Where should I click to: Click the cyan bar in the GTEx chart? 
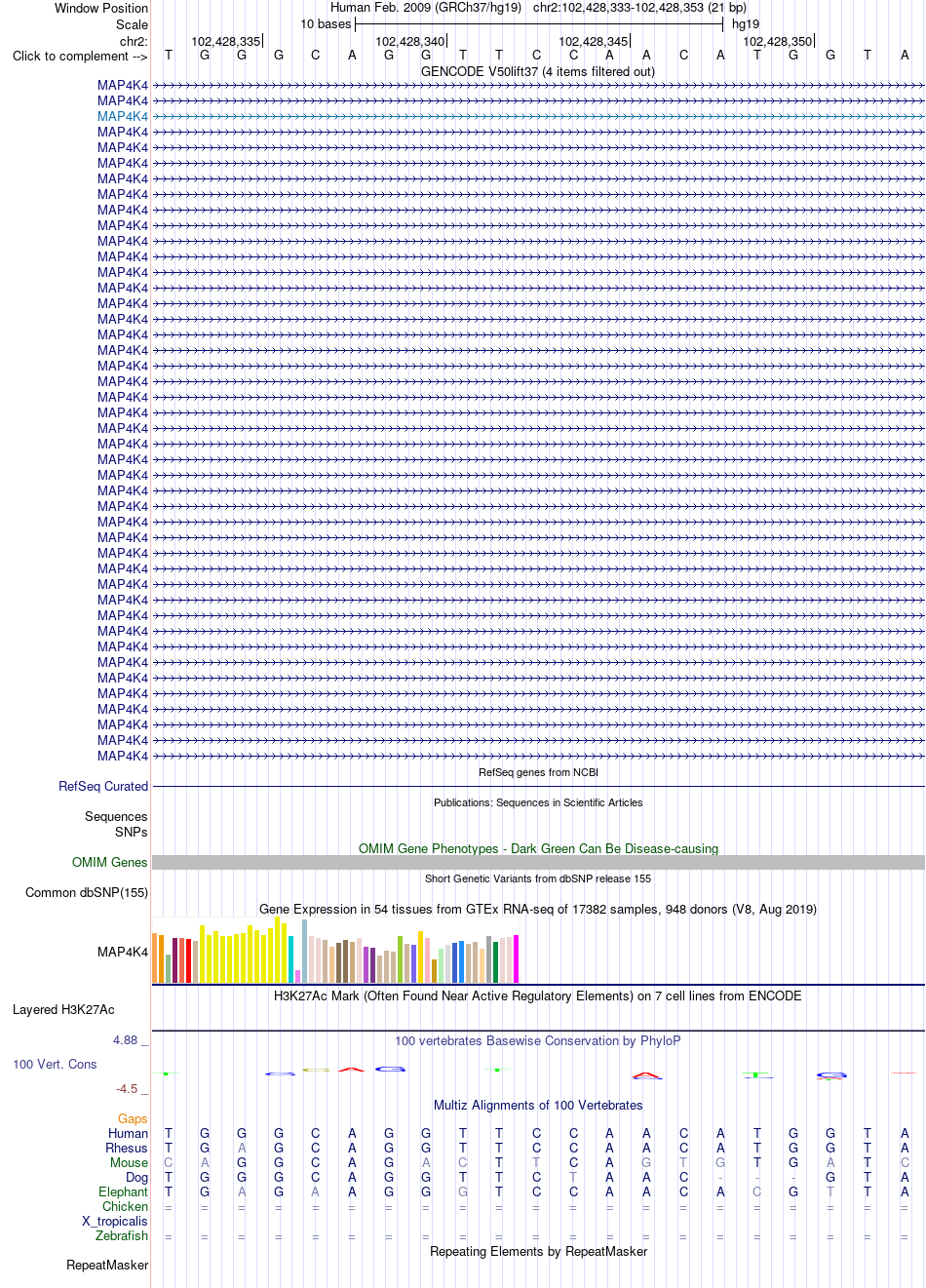point(290,959)
